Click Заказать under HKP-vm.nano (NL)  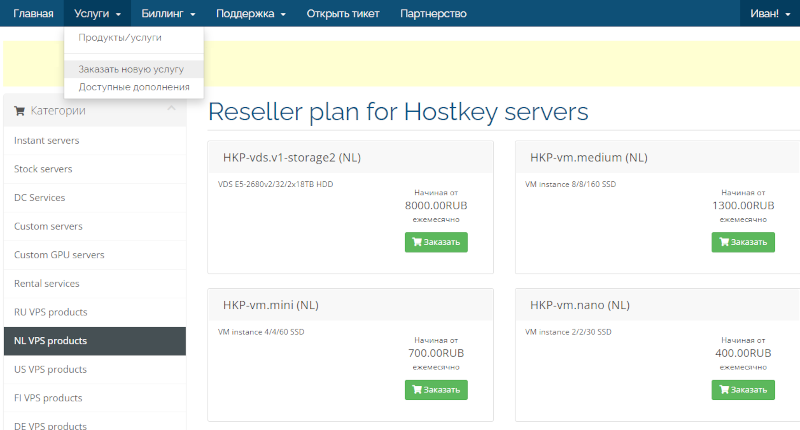click(x=743, y=390)
